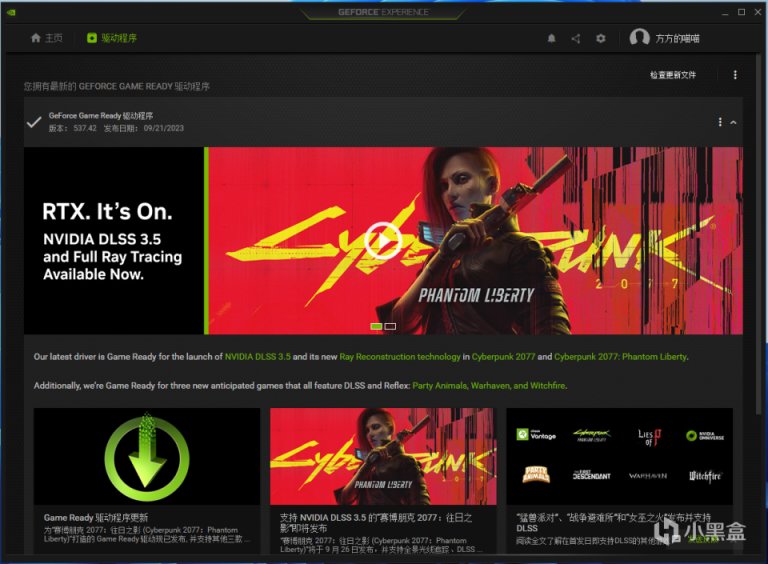The width and height of the screenshot is (768, 564).
Task: Select the second banner slide indicator
Action: pyautogui.click(x=390, y=327)
